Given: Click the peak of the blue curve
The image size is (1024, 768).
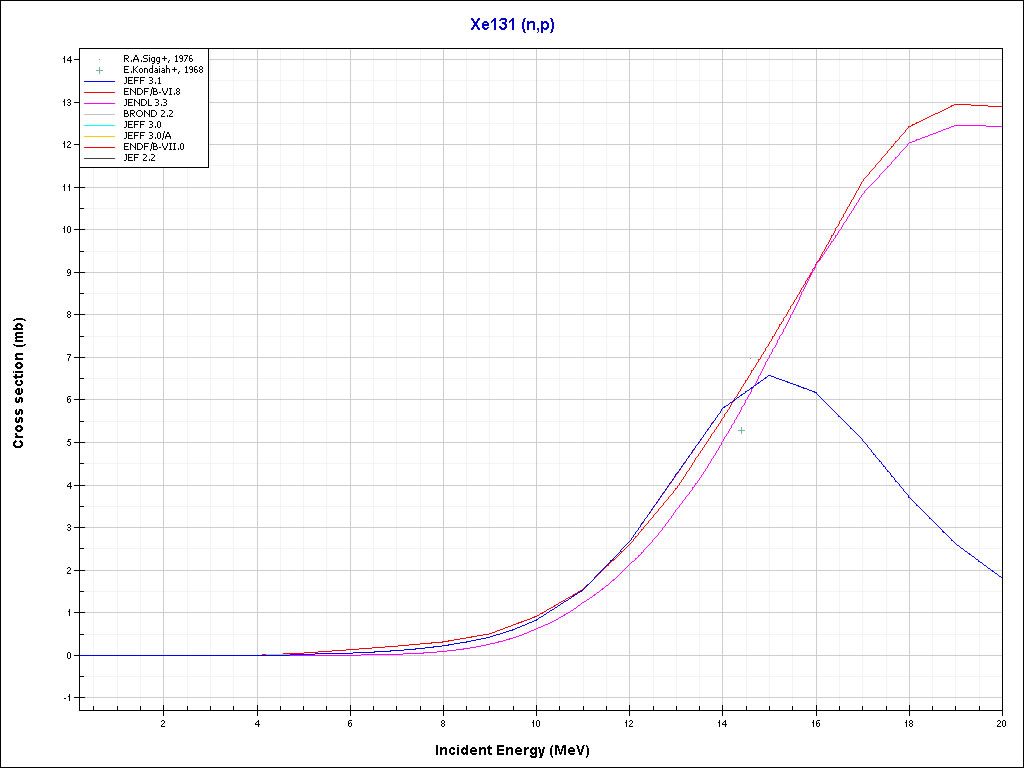Looking at the screenshot, I should pos(769,376).
